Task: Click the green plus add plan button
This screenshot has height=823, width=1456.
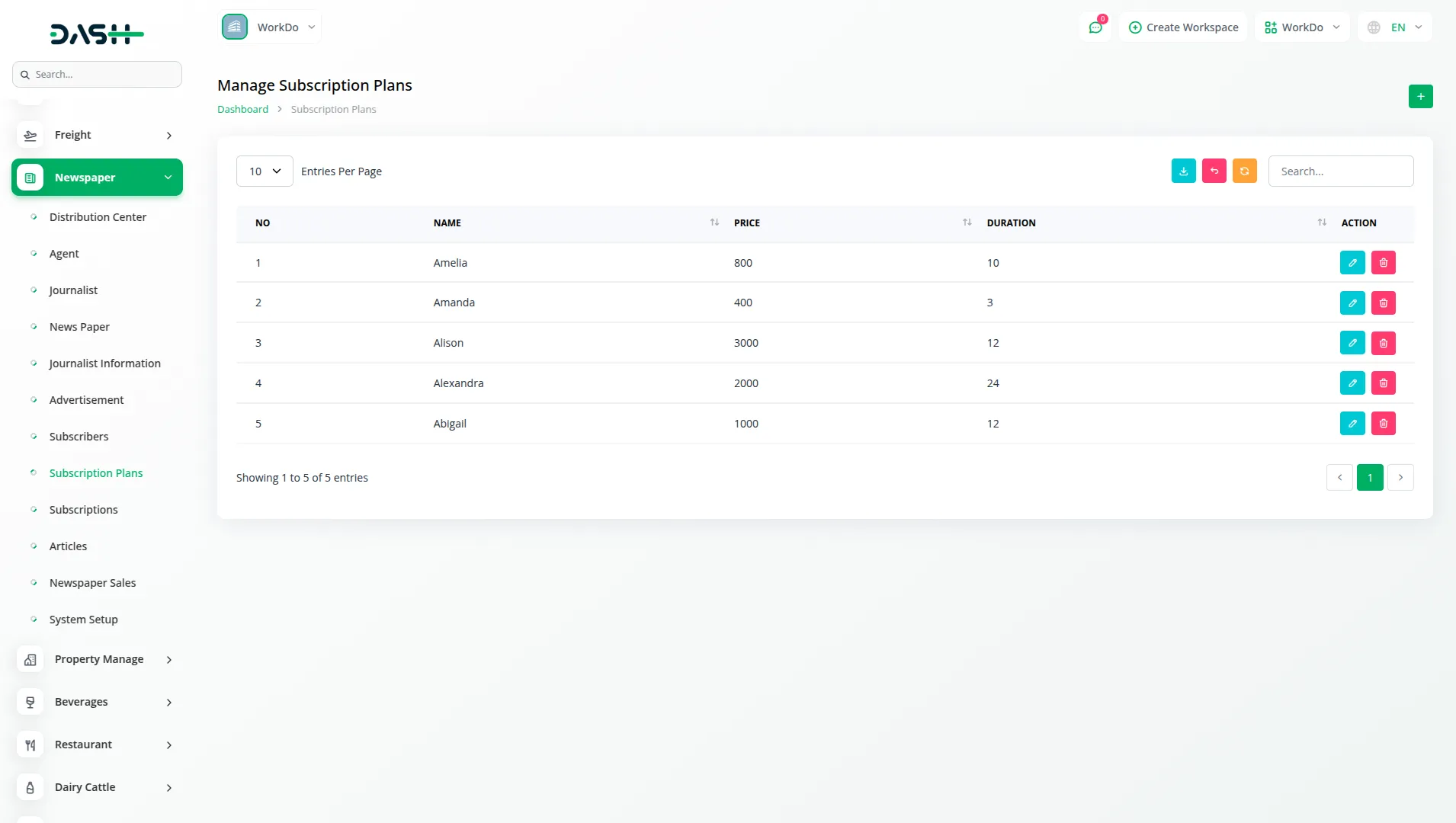Action: coord(1420,97)
